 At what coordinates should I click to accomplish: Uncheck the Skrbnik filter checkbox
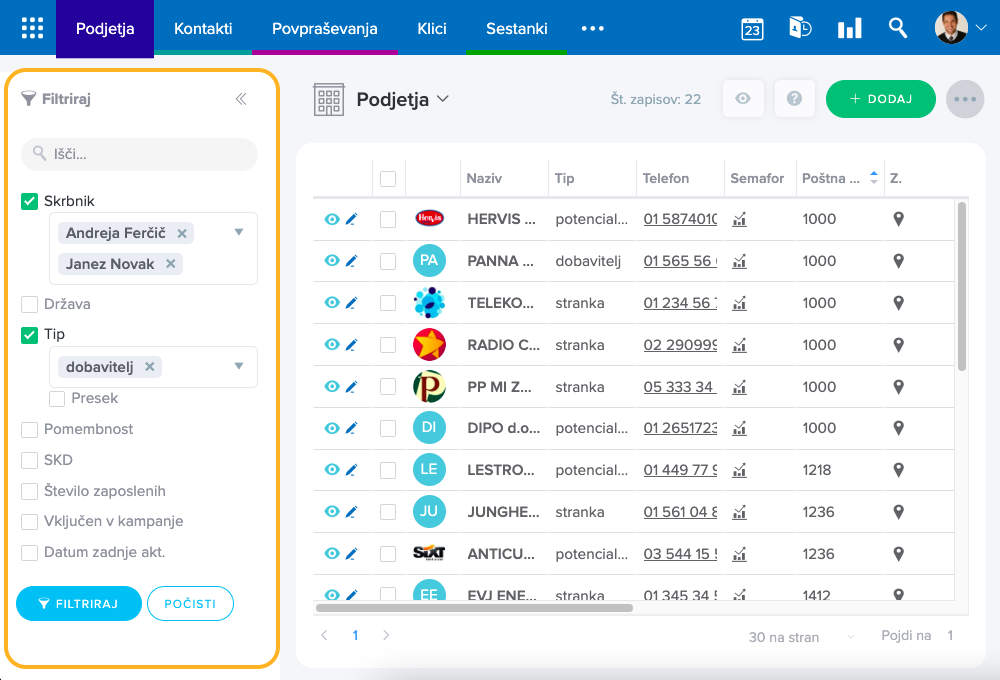pyautogui.click(x=30, y=202)
